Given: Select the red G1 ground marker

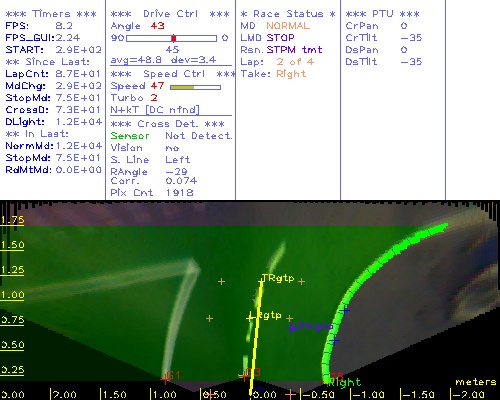Looking at the screenshot, I should point(165,378).
